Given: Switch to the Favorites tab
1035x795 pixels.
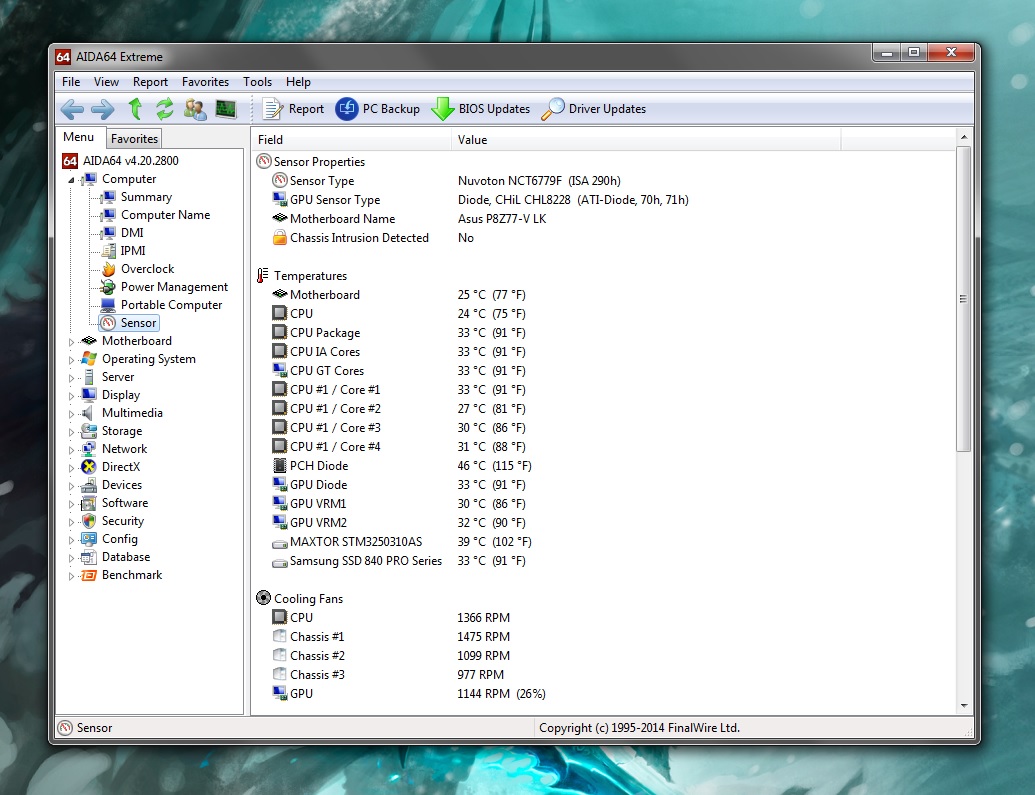Looking at the screenshot, I should point(134,139).
